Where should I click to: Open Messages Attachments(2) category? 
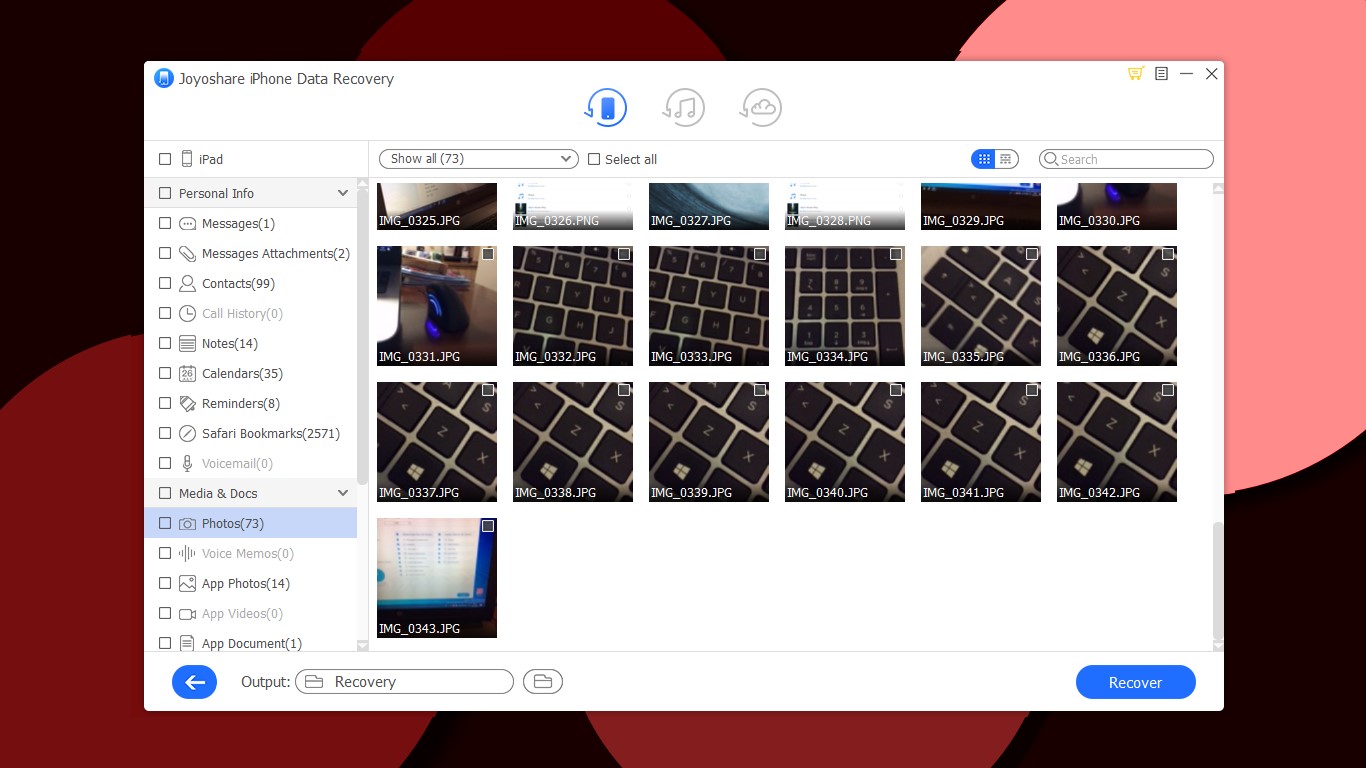pos(276,254)
